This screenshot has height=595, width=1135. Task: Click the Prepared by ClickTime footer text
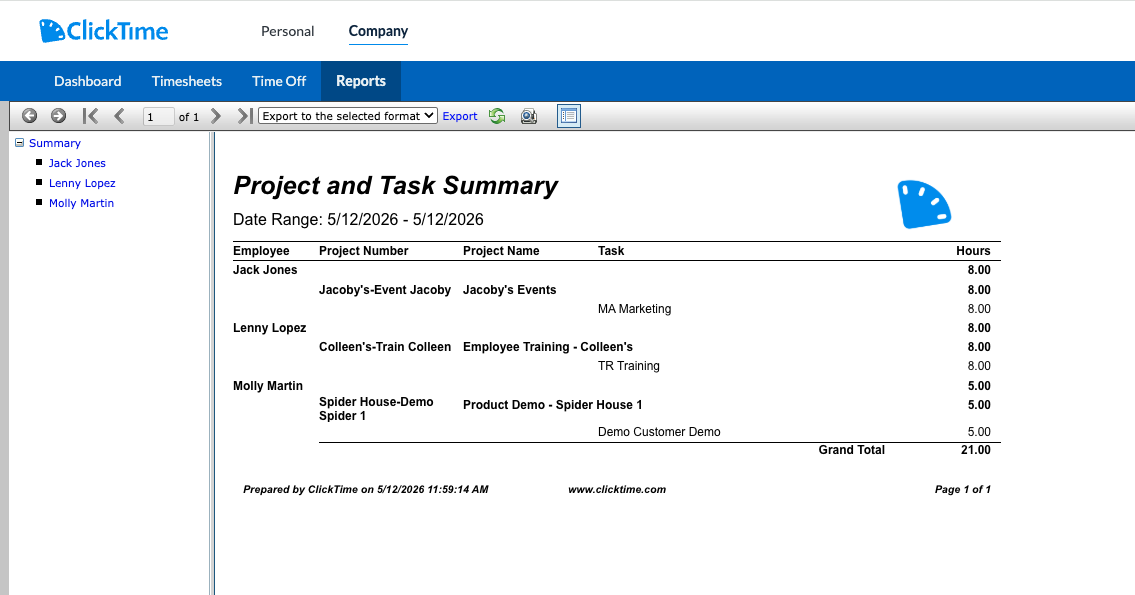pyautogui.click(x=366, y=489)
